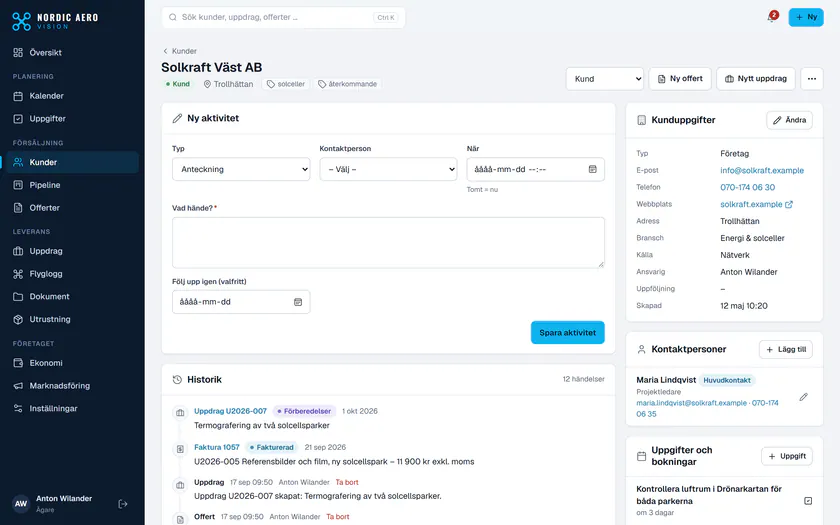Click the AW user avatar

coord(21,504)
